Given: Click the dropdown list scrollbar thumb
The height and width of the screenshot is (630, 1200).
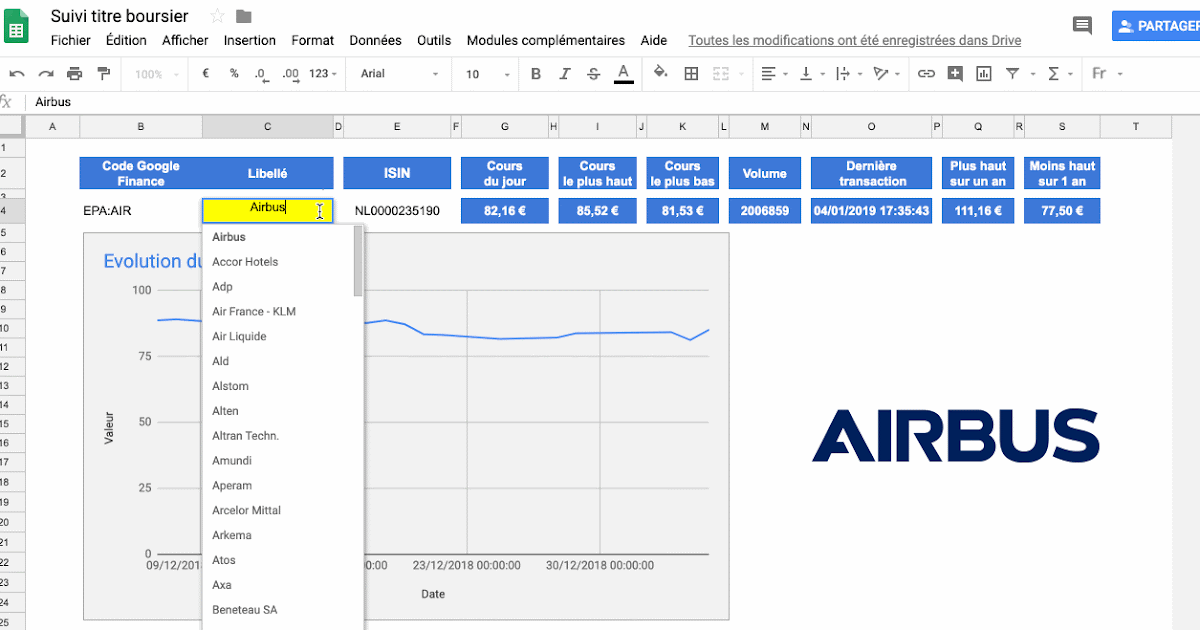Looking at the screenshot, I should [x=359, y=262].
